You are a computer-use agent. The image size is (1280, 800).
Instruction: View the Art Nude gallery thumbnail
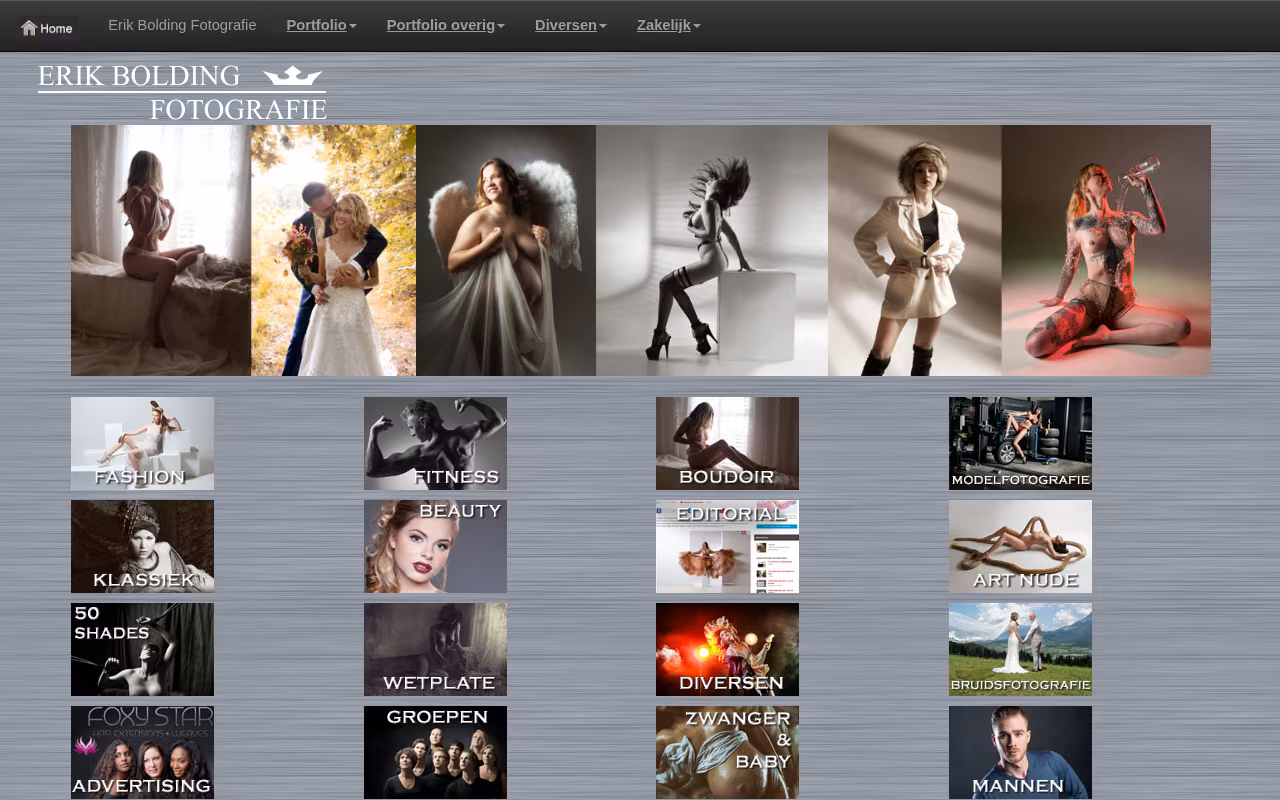tap(1020, 546)
